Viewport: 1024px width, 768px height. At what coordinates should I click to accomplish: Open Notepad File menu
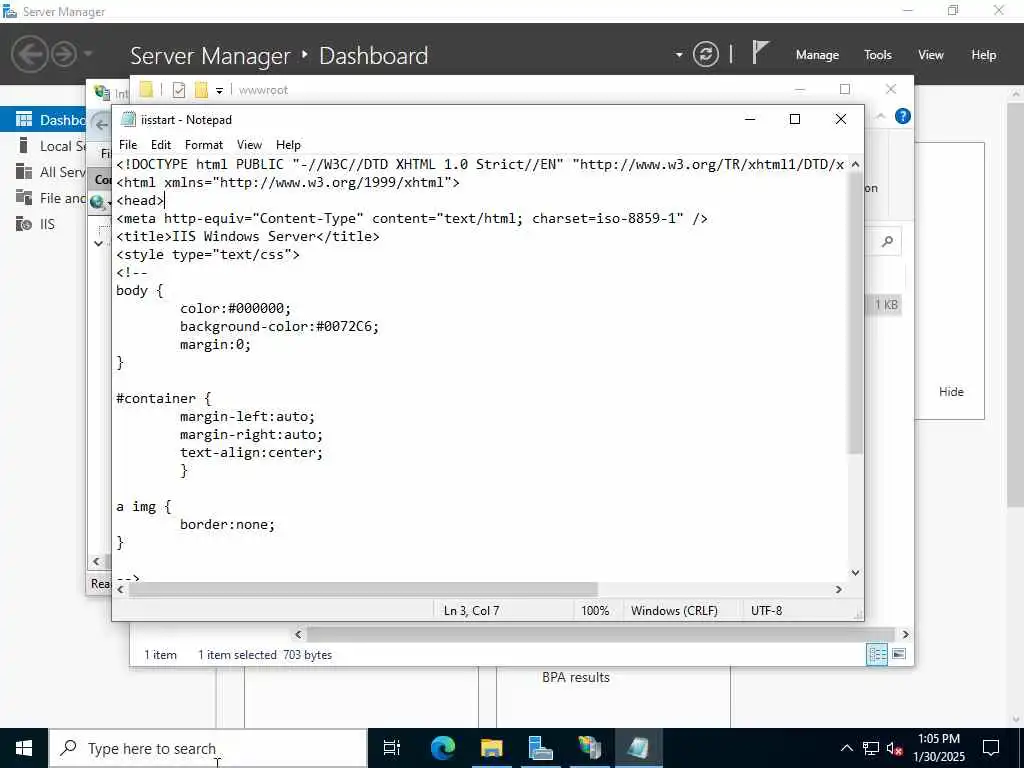(x=128, y=145)
